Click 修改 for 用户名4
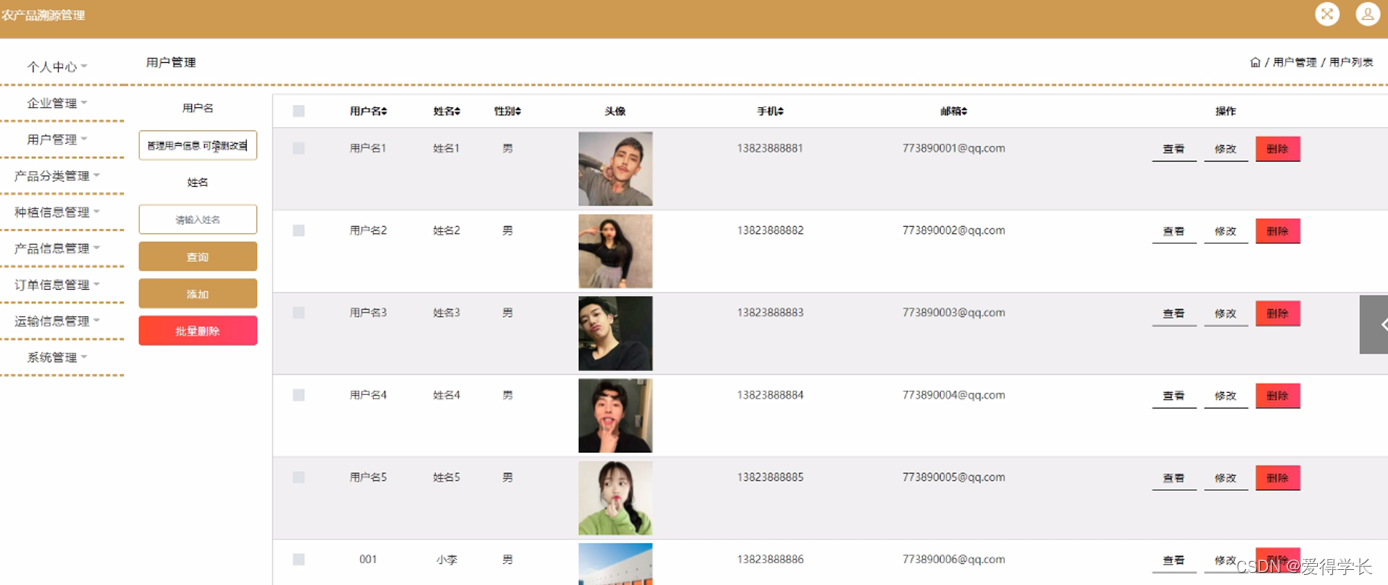The image size is (1388, 585). 1226,396
